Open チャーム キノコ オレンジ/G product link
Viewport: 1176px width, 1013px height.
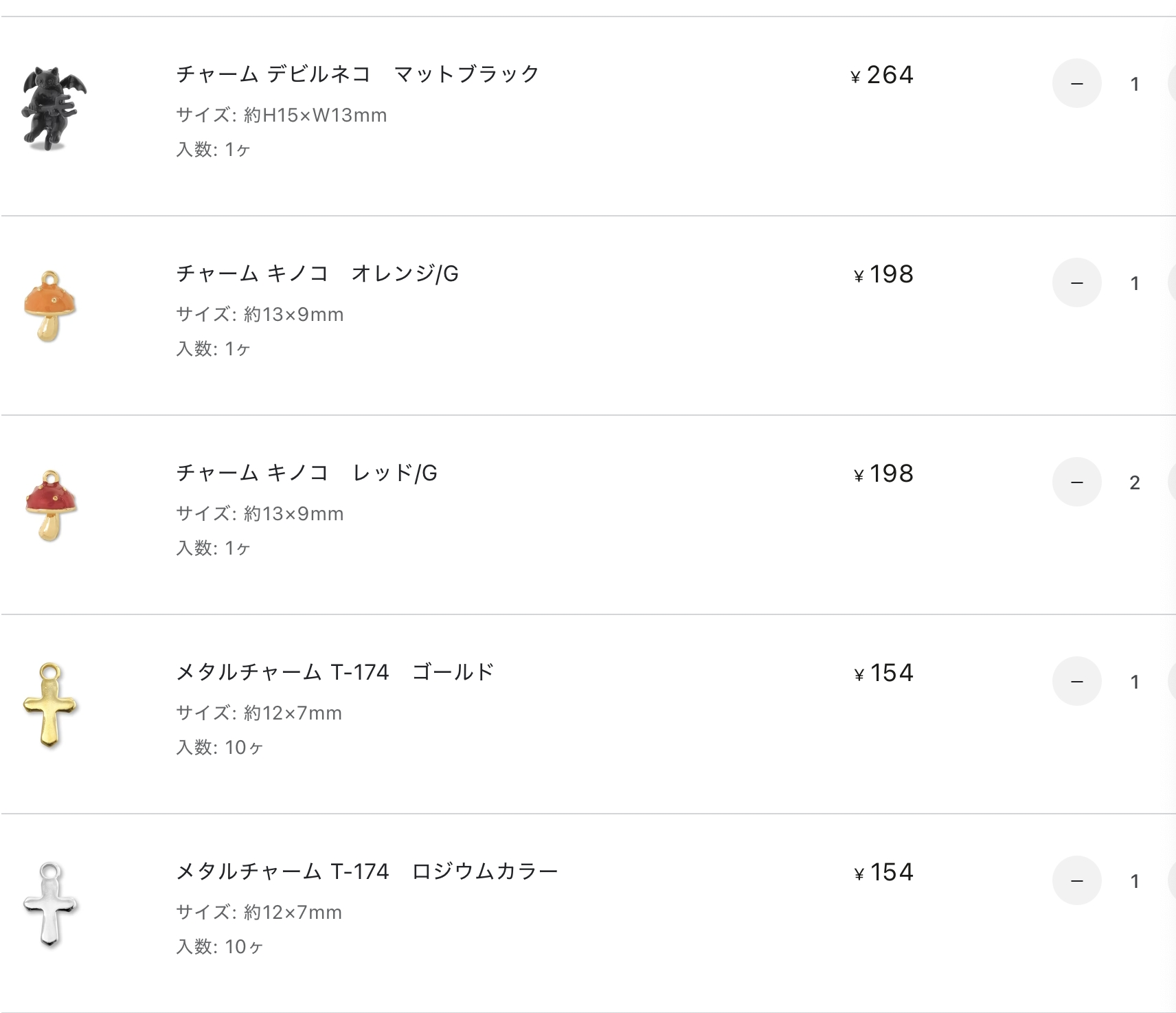point(317,274)
